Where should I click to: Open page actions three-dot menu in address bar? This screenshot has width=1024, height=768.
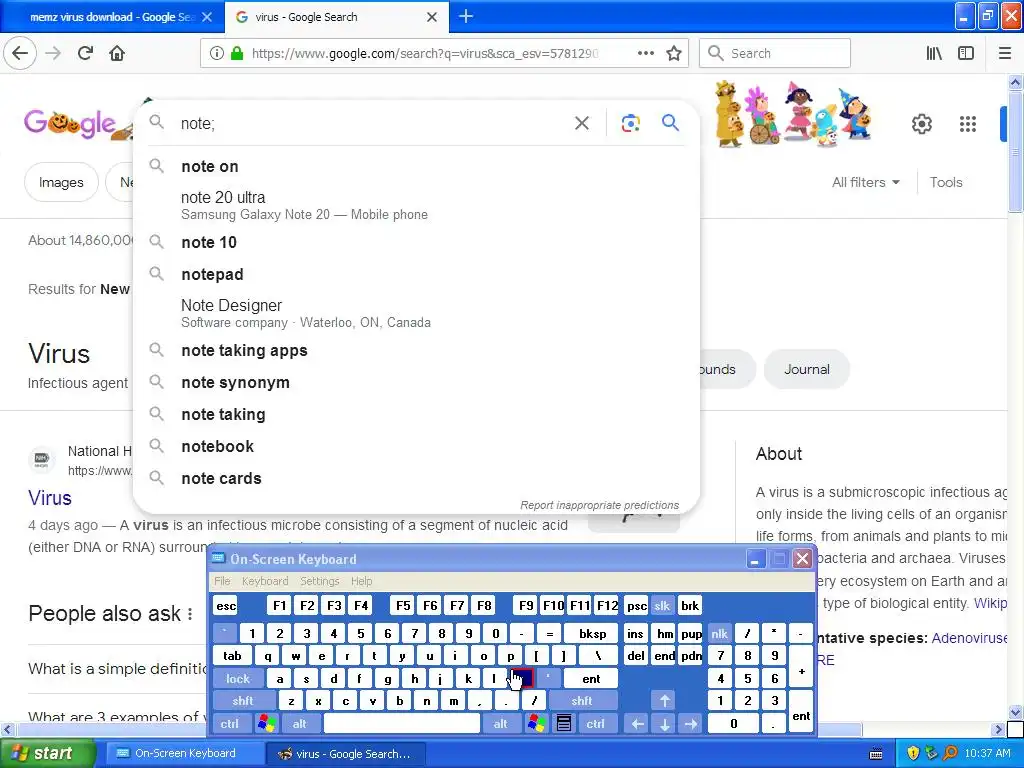[645, 54]
